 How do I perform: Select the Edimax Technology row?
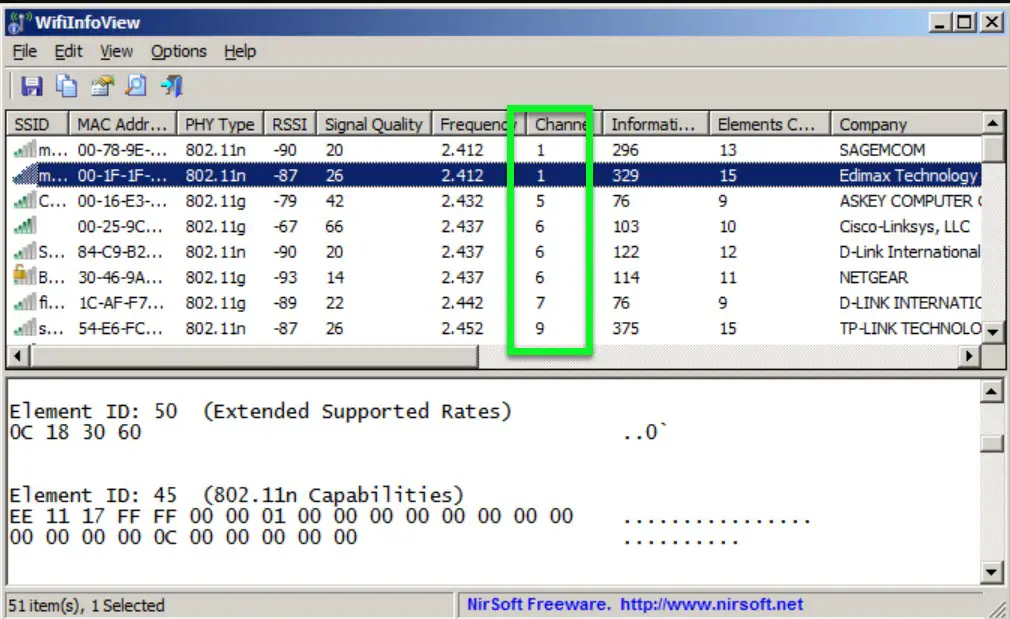coord(494,175)
